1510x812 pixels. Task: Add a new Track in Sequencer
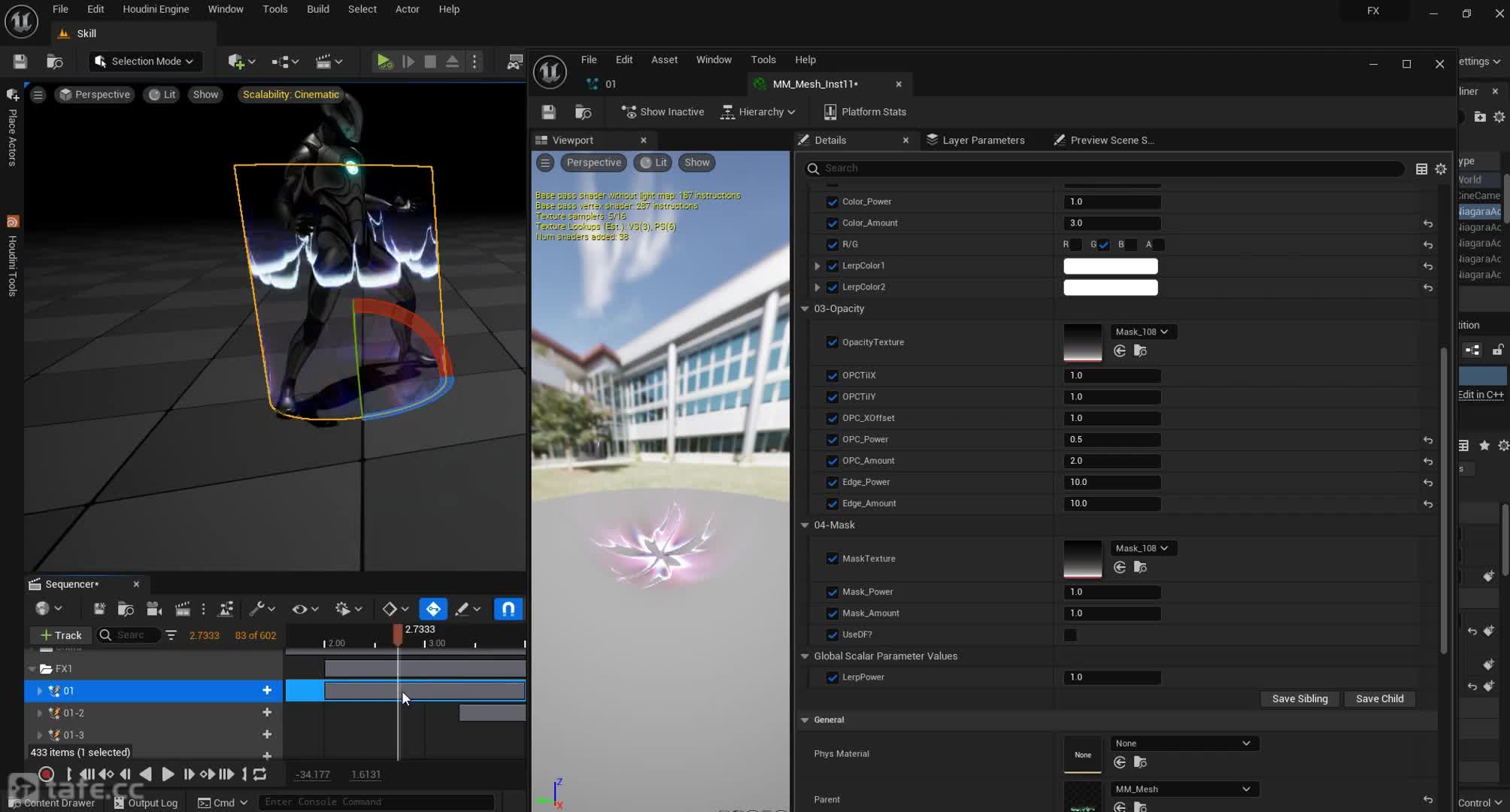point(61,635)
